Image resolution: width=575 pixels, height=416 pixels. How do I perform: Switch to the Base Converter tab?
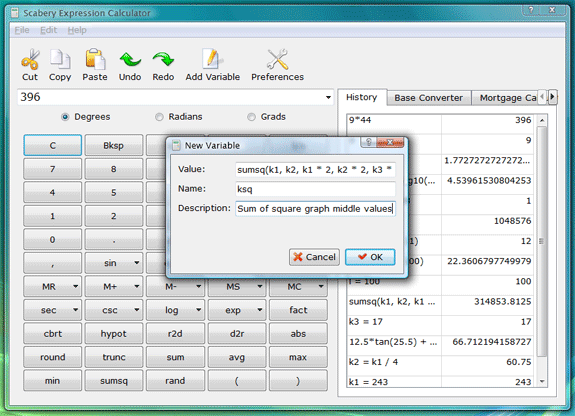(x=429, y=98)
